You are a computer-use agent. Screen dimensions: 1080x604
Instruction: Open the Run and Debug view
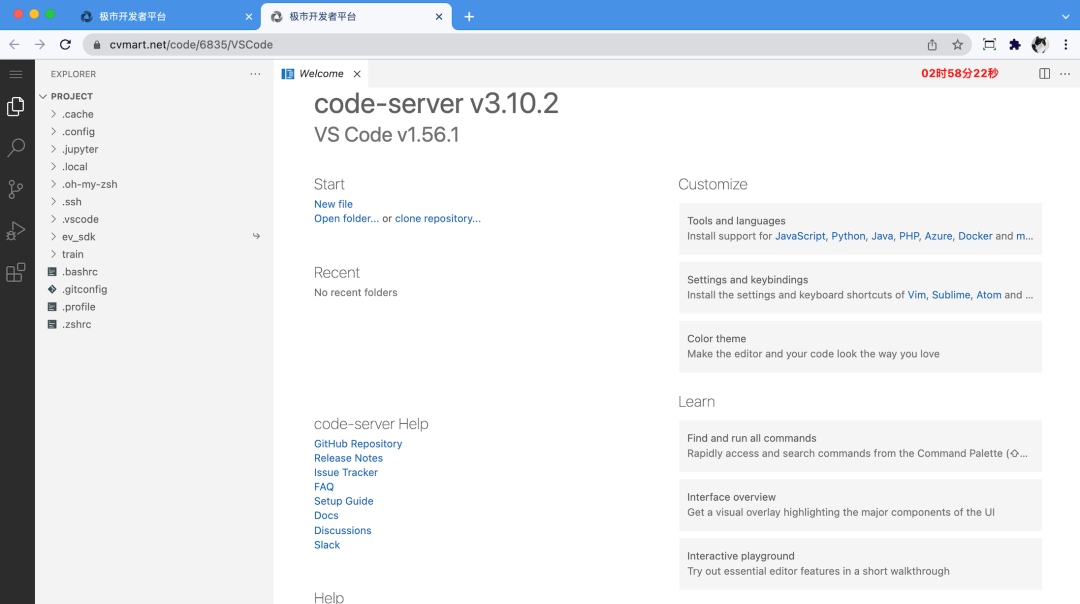click(16, 231)
